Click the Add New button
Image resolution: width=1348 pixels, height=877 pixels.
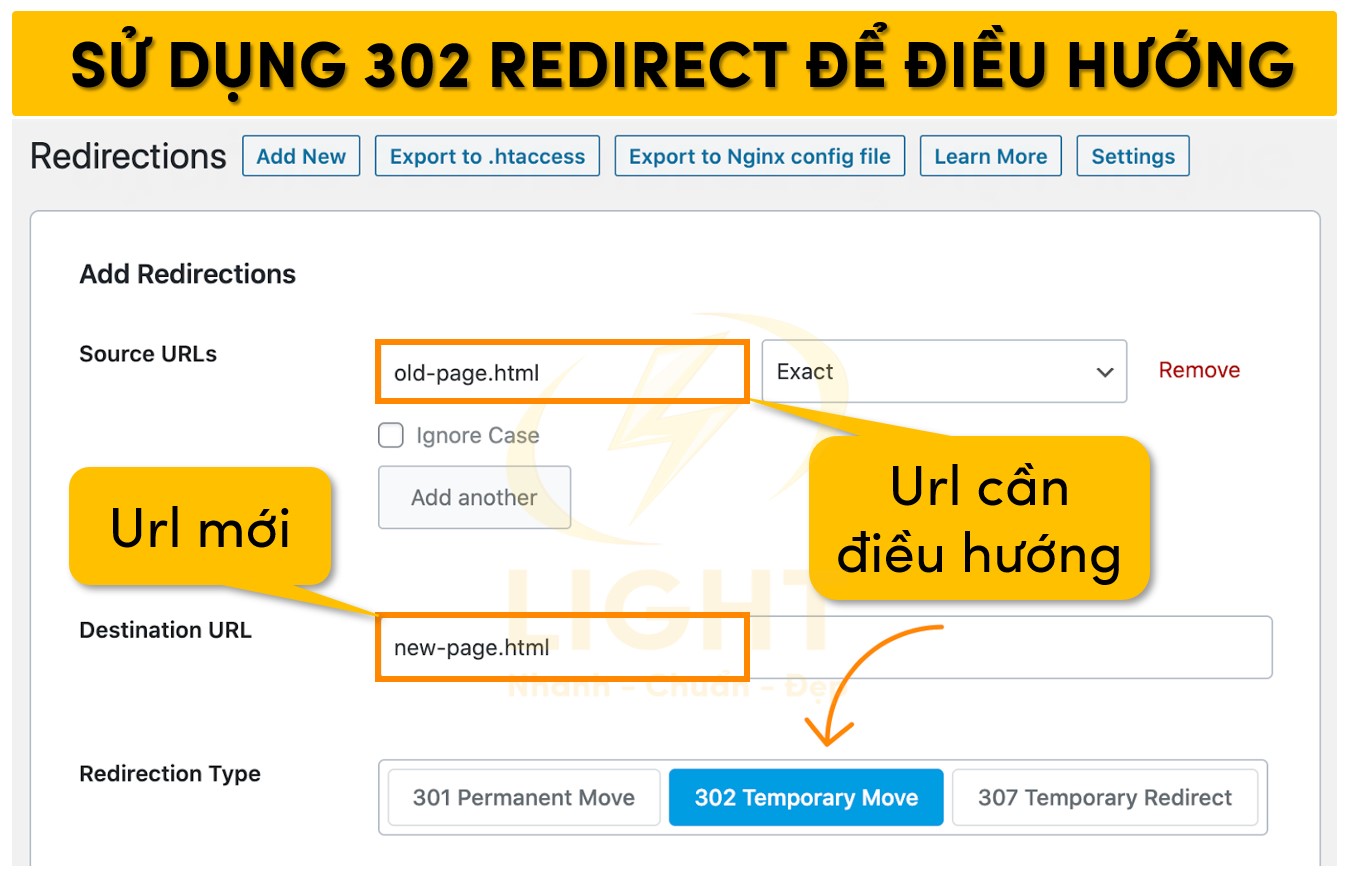pos(301,157)
